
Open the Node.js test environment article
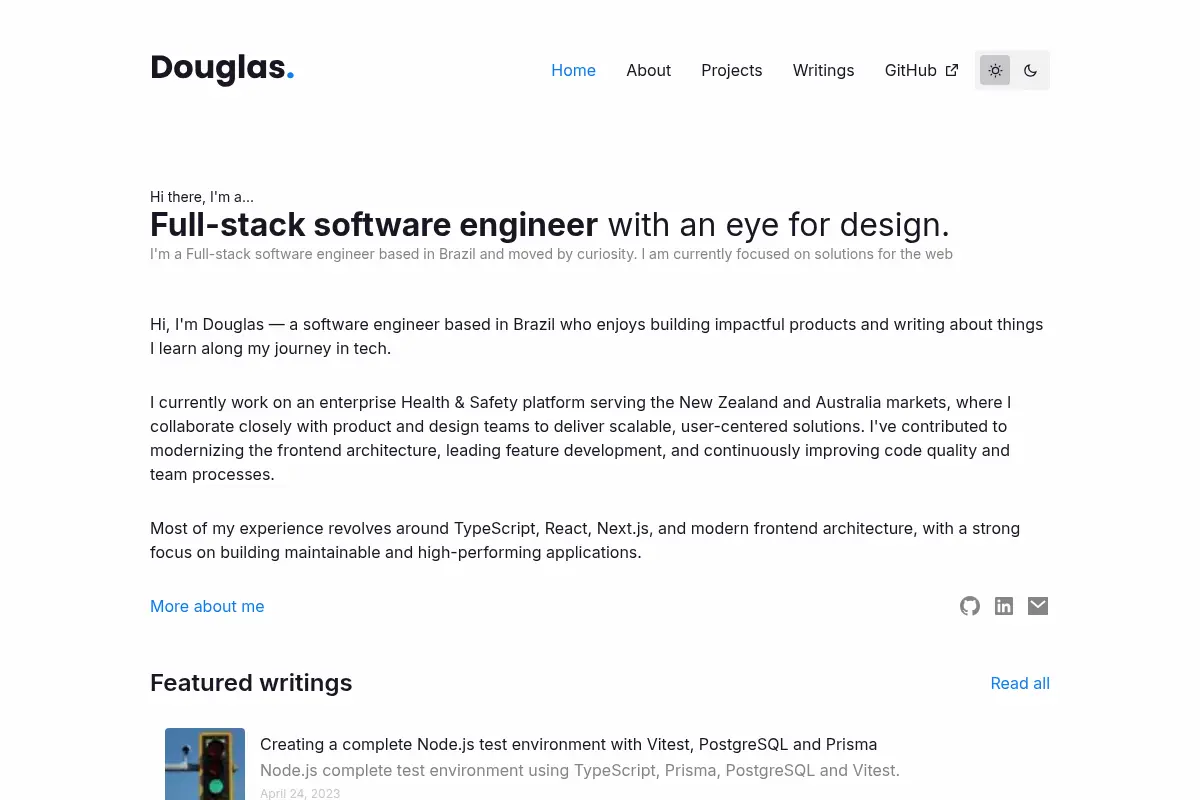[x=568, y=744]
